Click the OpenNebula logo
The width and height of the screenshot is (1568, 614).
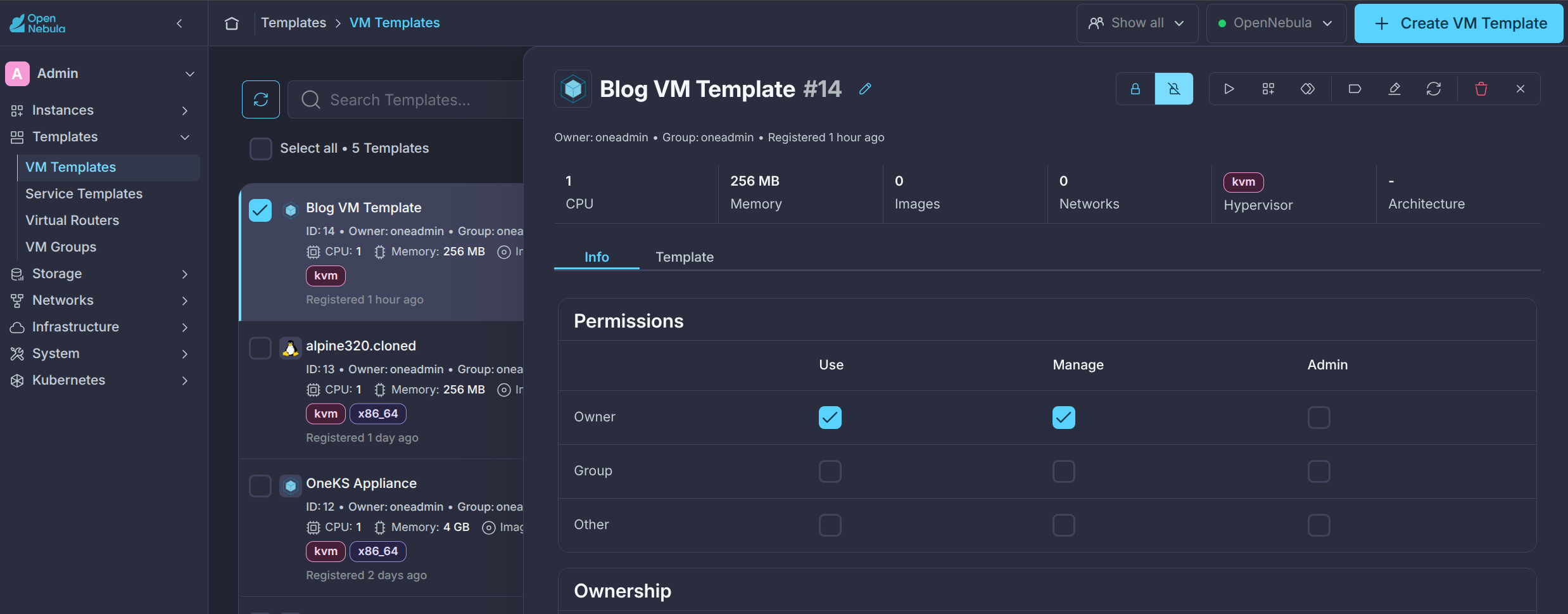click(x=37, y=23)
